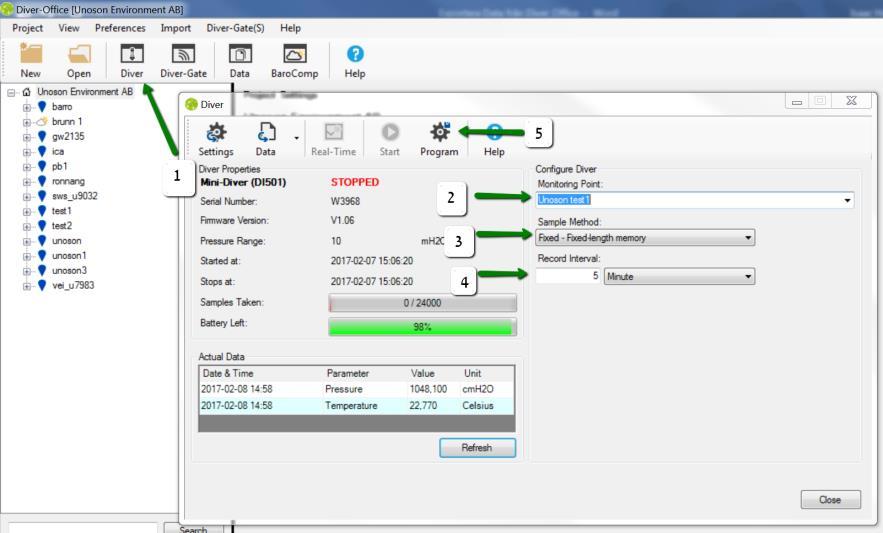Click the Real-Time icon
Image resolution: width=883 pixels, height=533 pixels.
click(333, 132)
